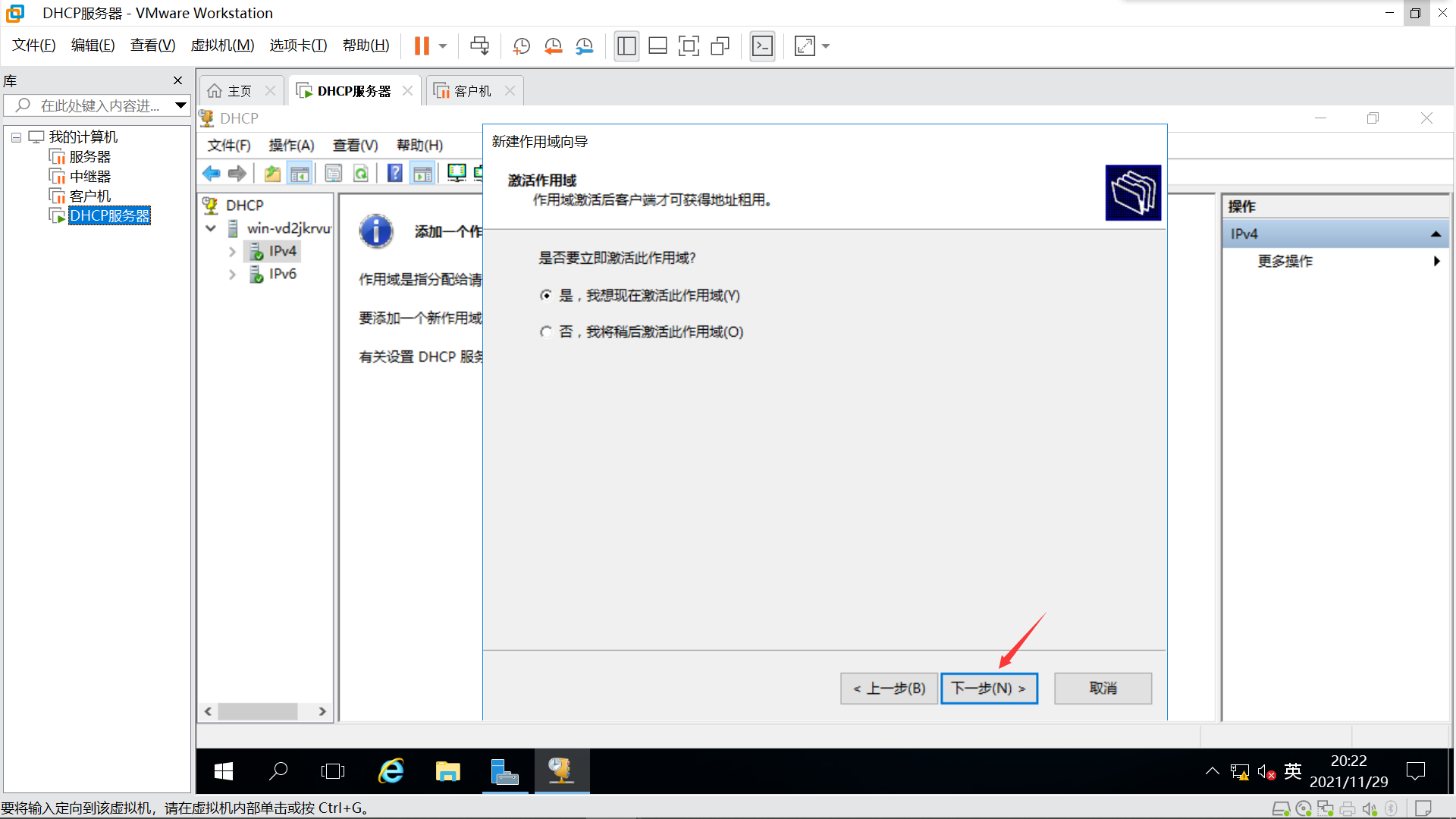Click send Ctrl+Alt+Del icon
Viewport: 1456px width, 819px height.
479,46
